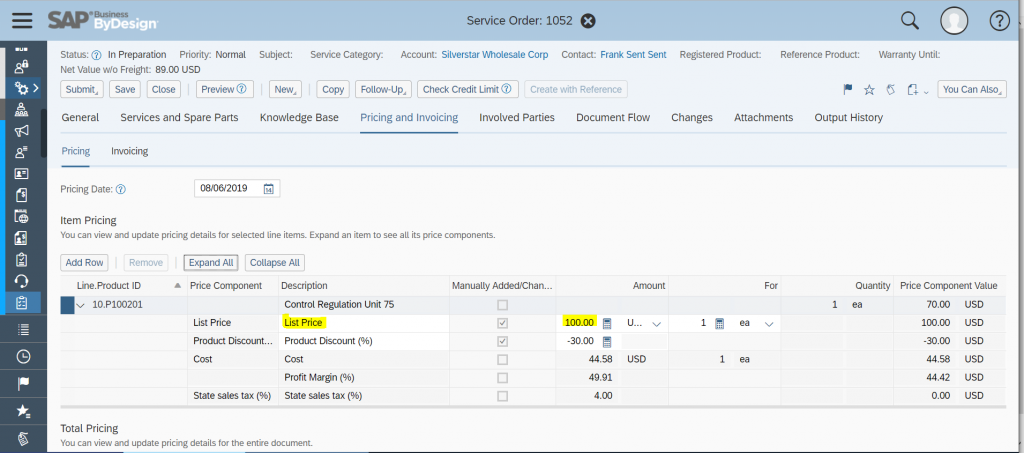
Task: Click the Check Credit Limit button
Action: pos(468,89)
